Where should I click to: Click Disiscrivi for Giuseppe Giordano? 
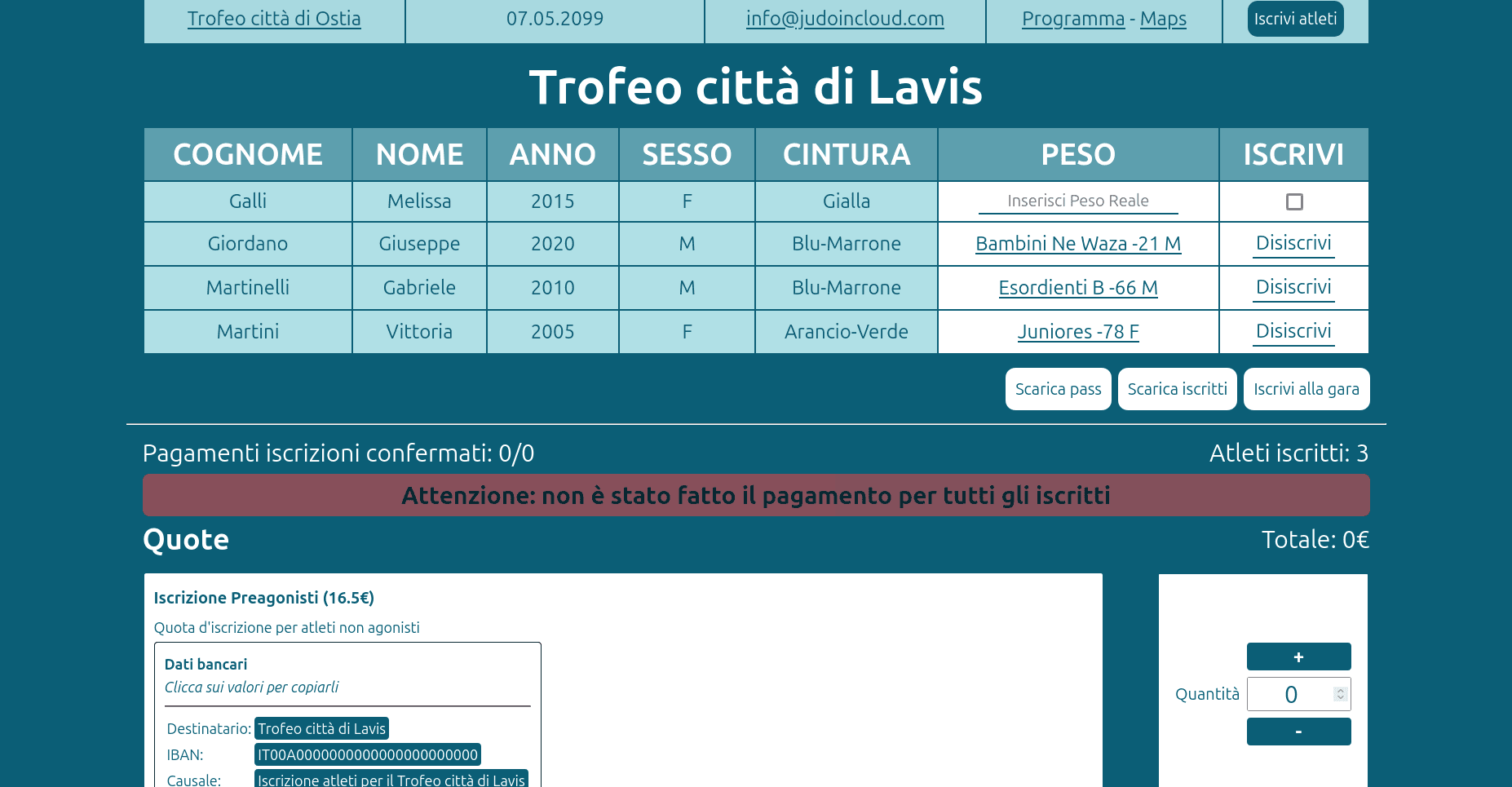1293,244
